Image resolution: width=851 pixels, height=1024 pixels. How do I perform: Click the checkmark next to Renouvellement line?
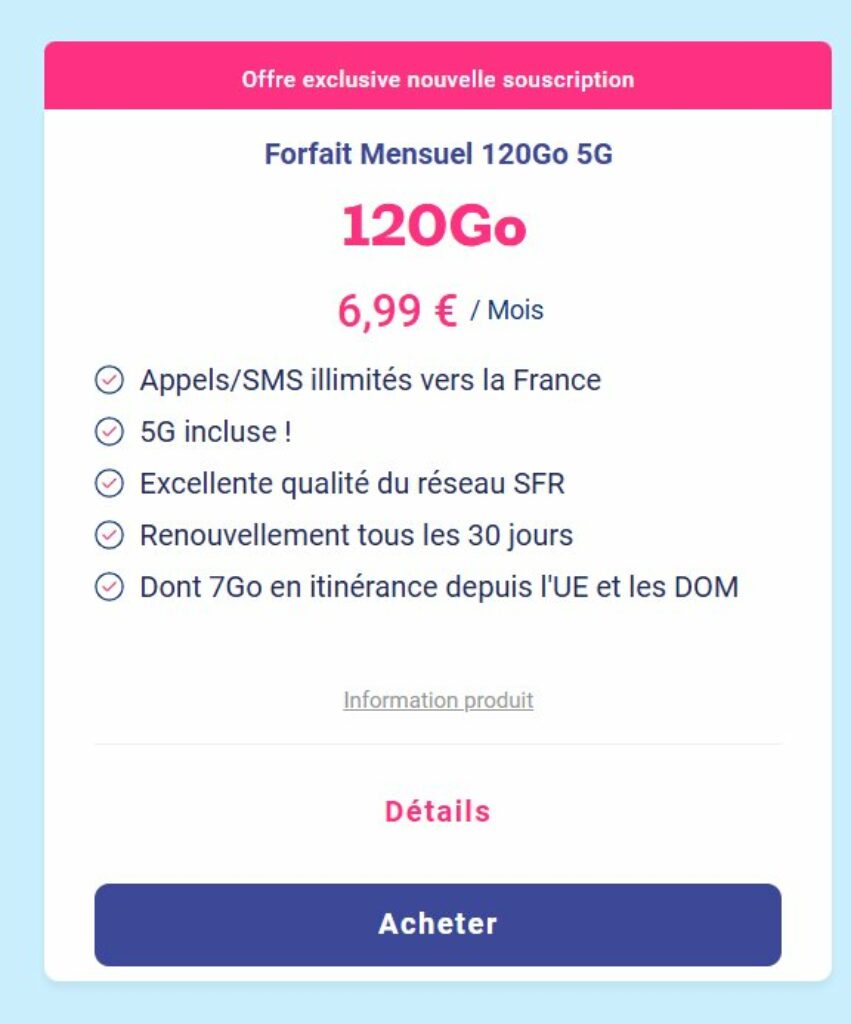pos(108,535)
